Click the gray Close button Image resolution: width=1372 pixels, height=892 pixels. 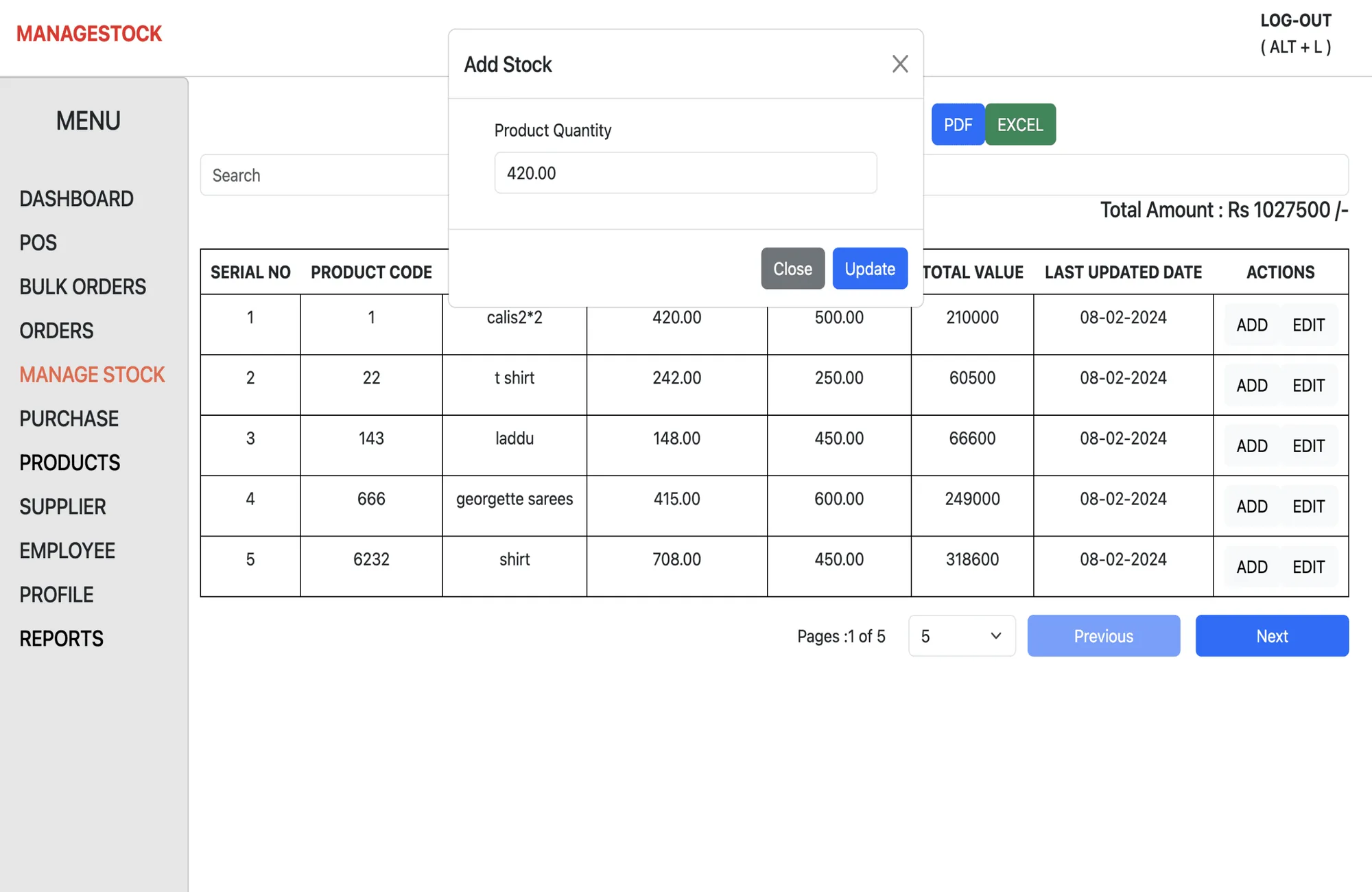point(792,268)
